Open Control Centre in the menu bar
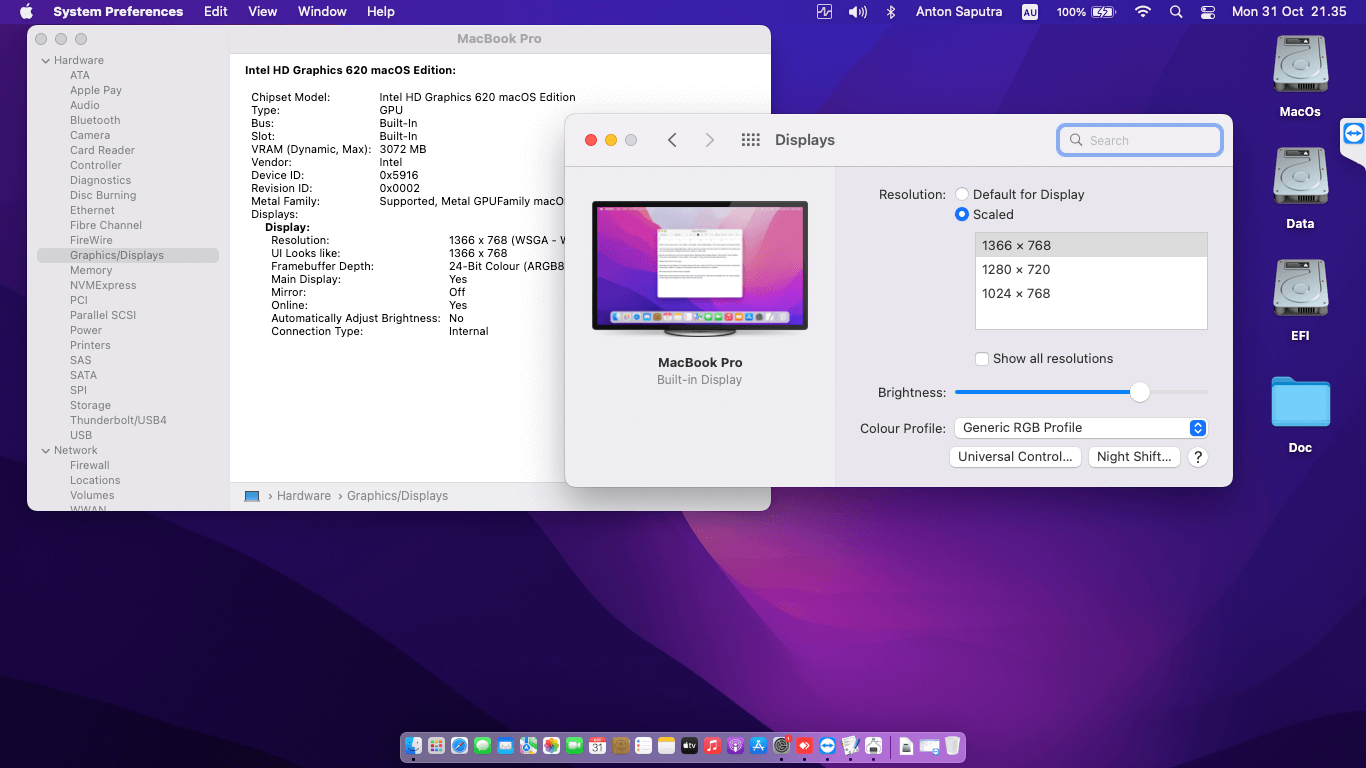The height and width of the screenshot is (768, 1366). click(1208, 12)
